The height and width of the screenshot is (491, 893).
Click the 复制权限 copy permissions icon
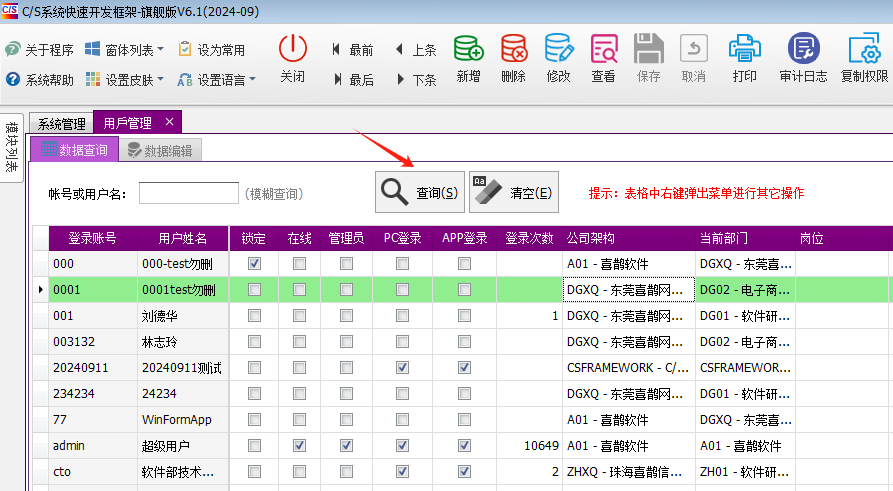pyautogui.click(x=865, y=49)
